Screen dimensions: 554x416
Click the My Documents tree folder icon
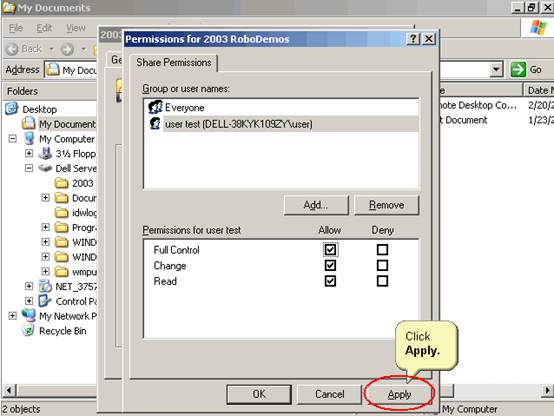28,123
